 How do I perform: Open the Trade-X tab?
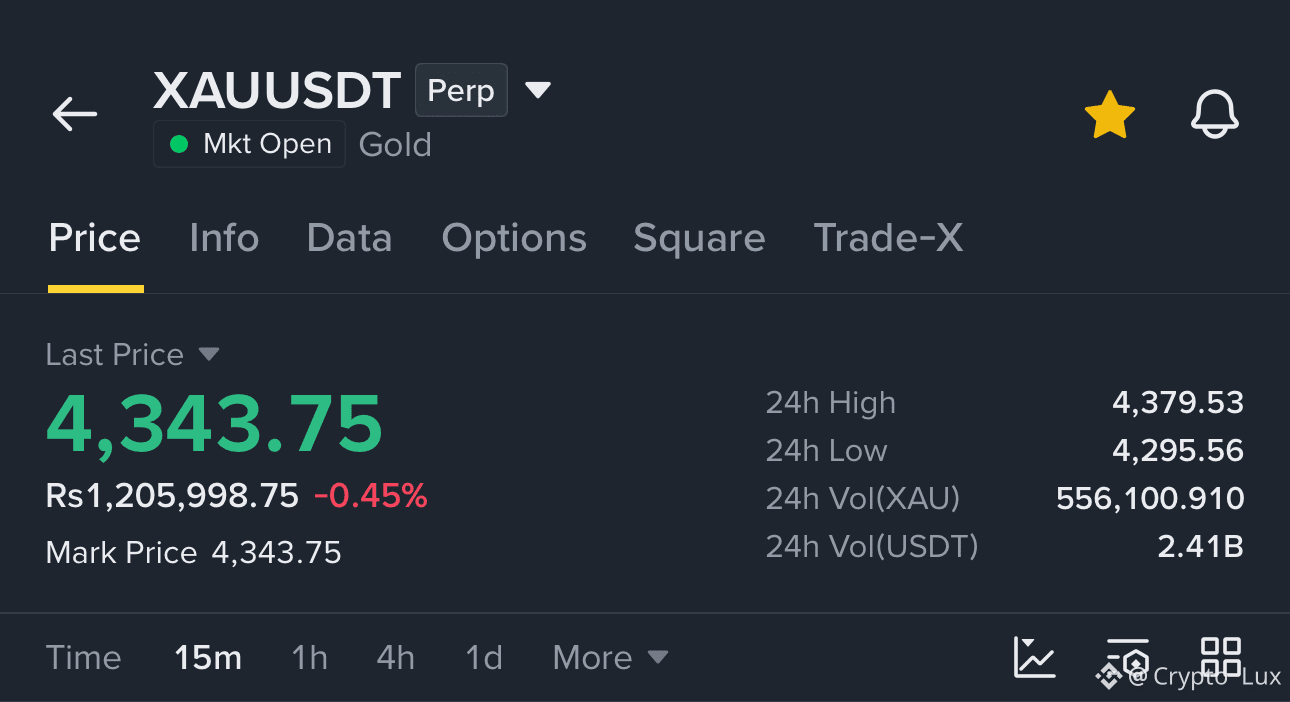tap(888, 238)
